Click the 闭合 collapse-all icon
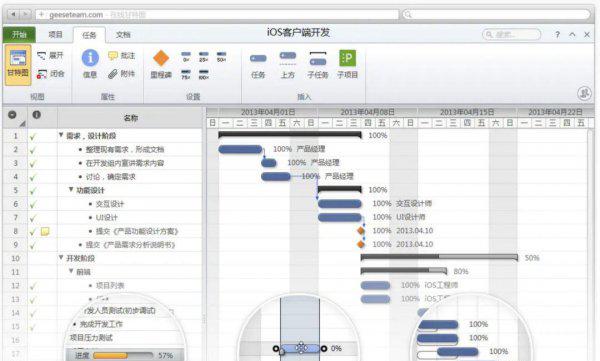Screen dimensions: 600x361 click(42, 74)
